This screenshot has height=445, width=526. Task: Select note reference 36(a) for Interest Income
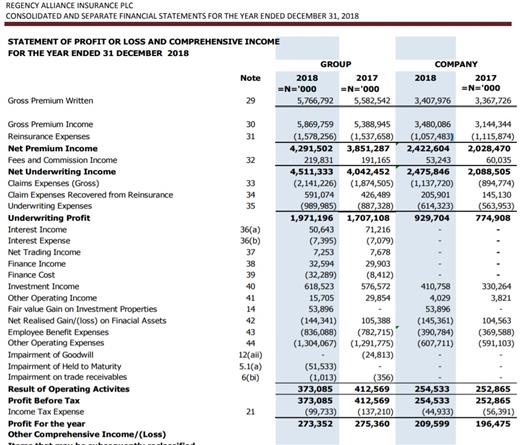click(250, 230)
